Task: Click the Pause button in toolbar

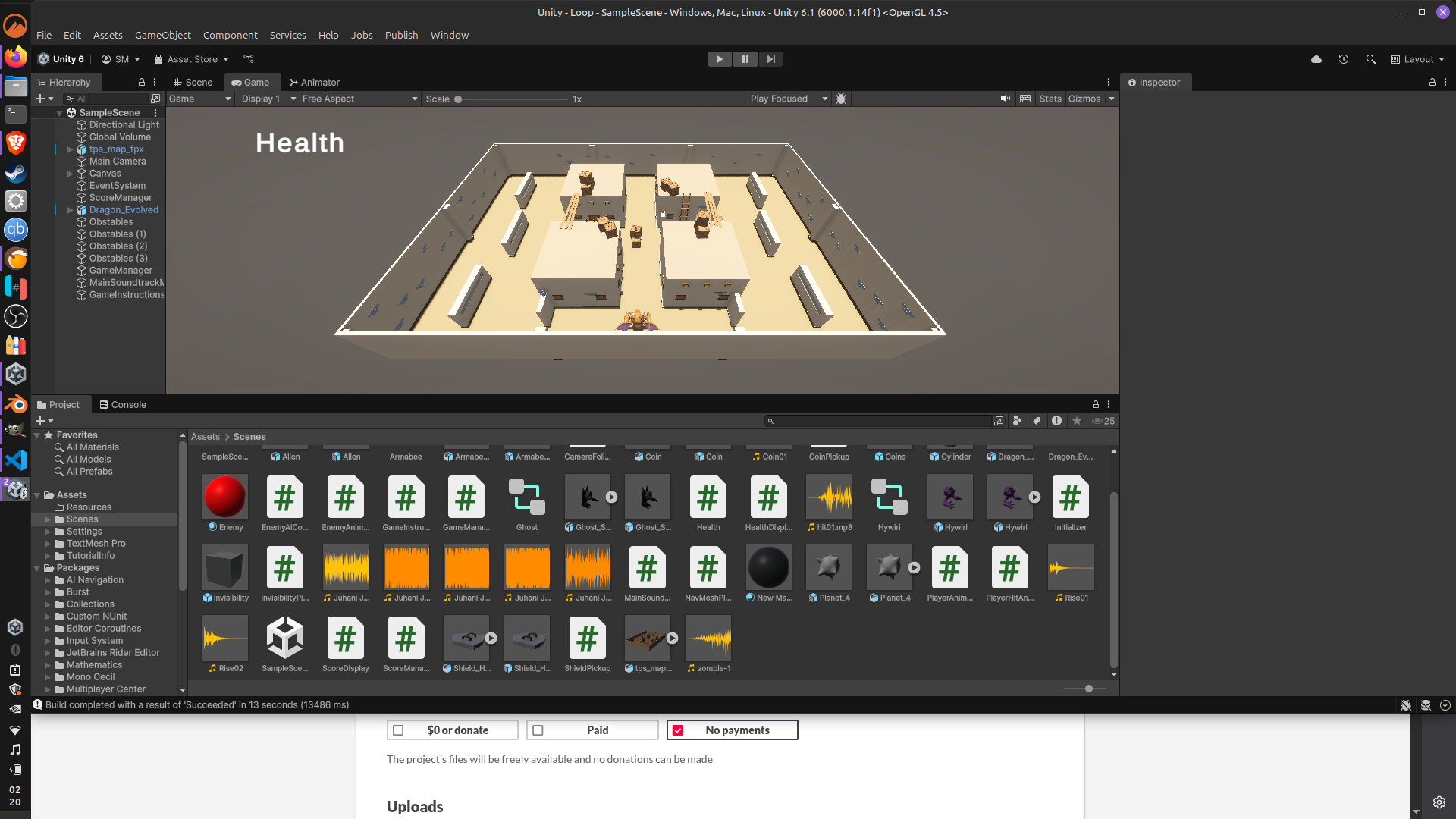Action: pos(745,59)
